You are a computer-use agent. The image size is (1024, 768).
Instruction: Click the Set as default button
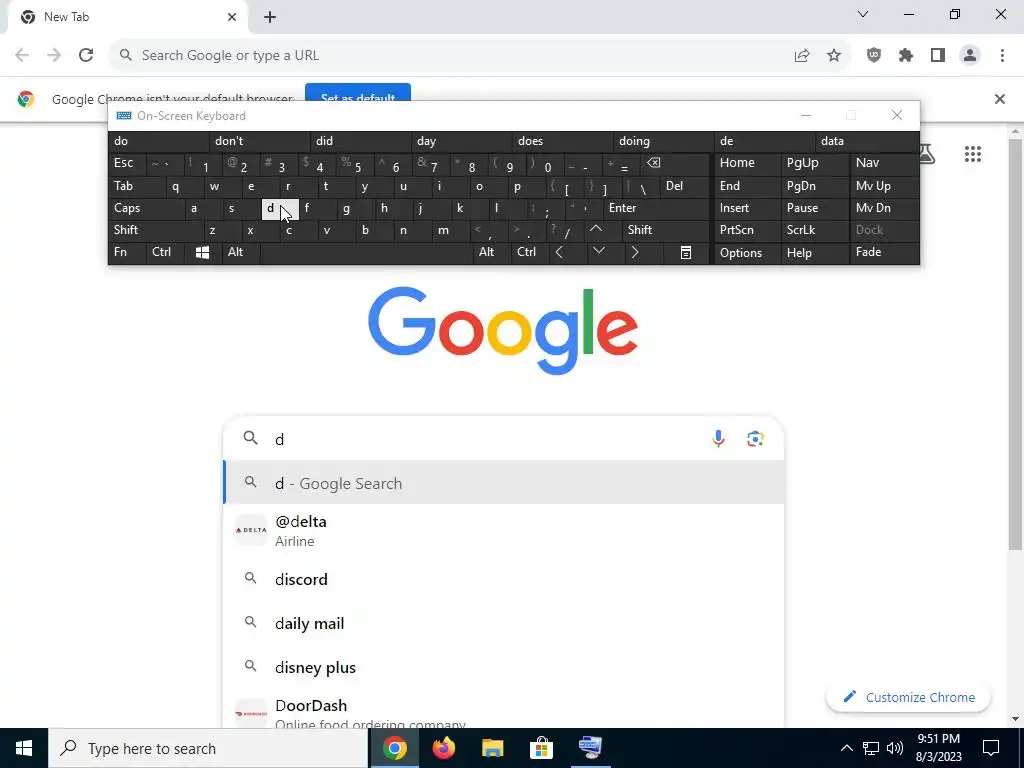[358, 93]
